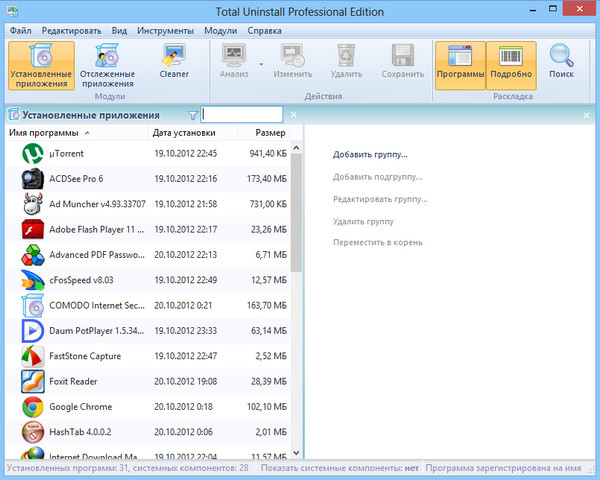This screenshot has height=480, width=600.
Task: Open the Analyze button dropdown arrow
Action: (261, 63)
